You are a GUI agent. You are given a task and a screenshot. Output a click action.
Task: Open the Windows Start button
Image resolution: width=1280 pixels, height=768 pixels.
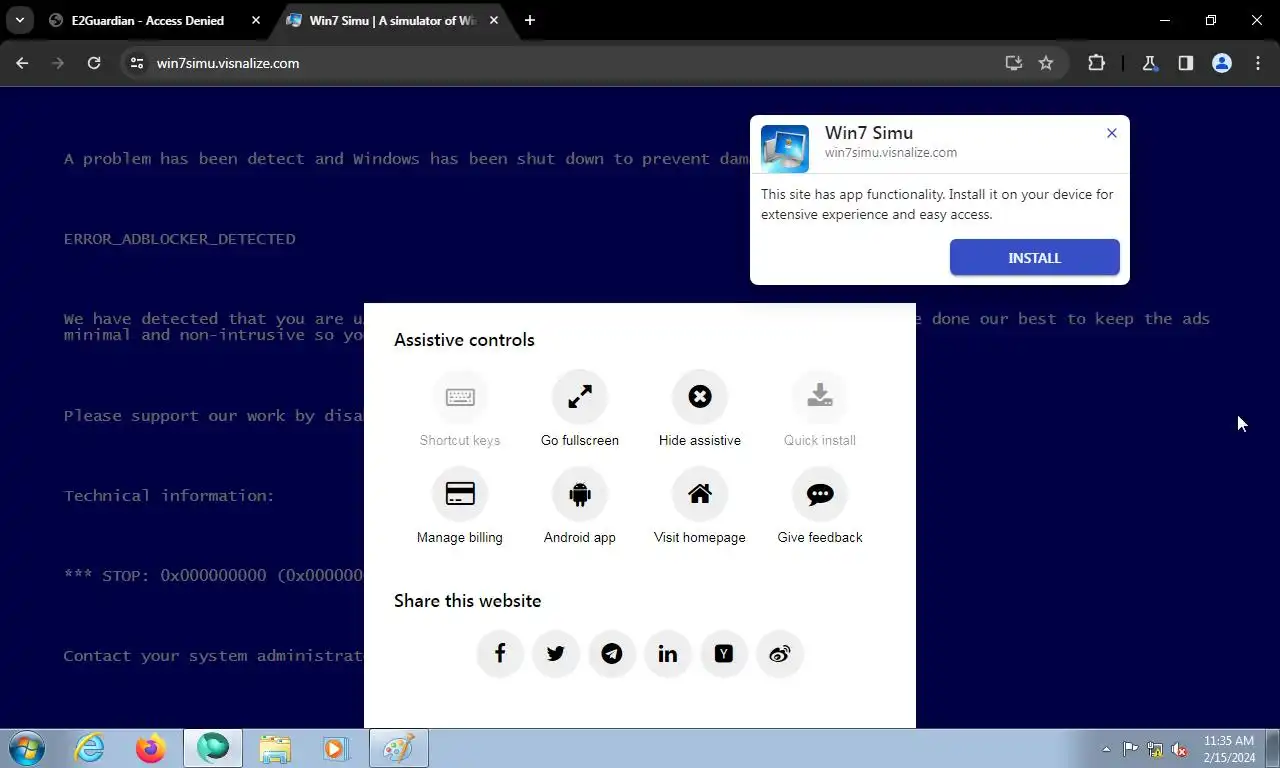coord(27,748)
